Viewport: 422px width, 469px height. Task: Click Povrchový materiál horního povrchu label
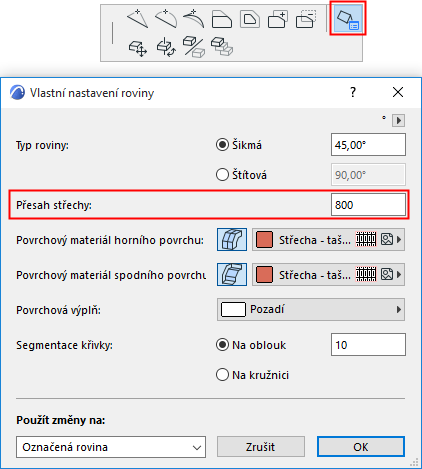click(110, 240)
